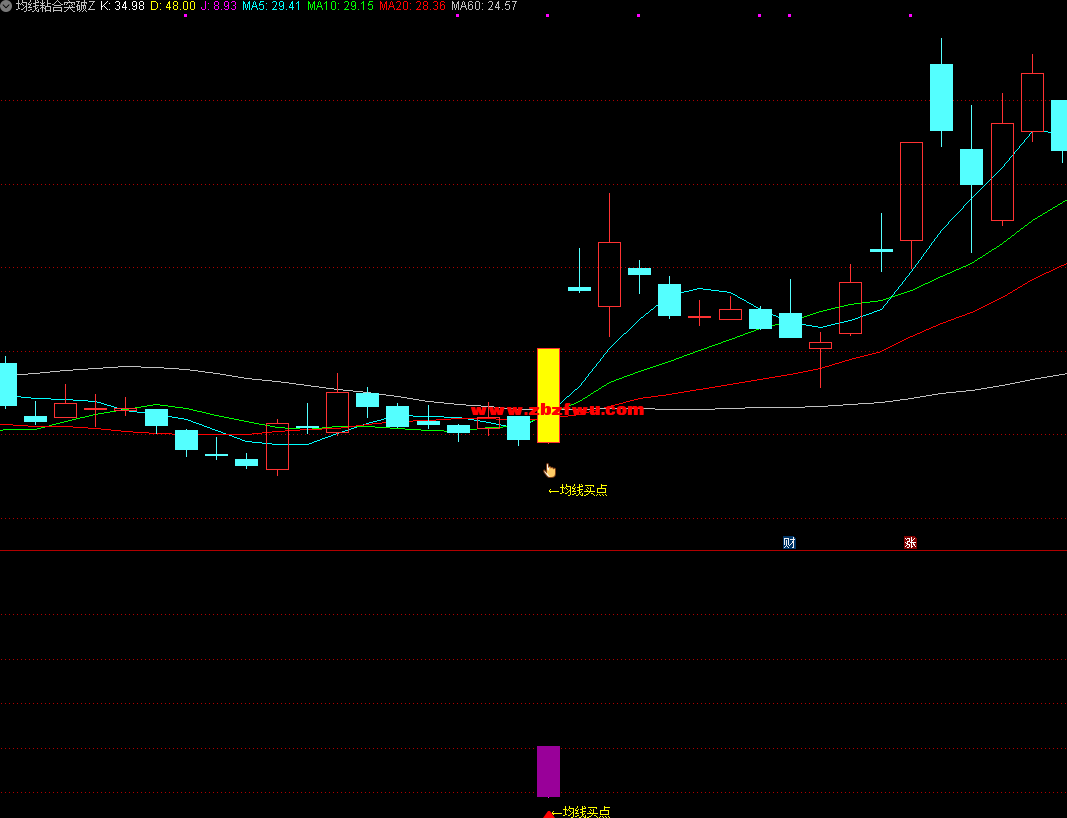The height and width of the screenshot is (818, 1067).
Task: Click the tallest cyan candlestick at top right
Action: [x=941, y=97]
